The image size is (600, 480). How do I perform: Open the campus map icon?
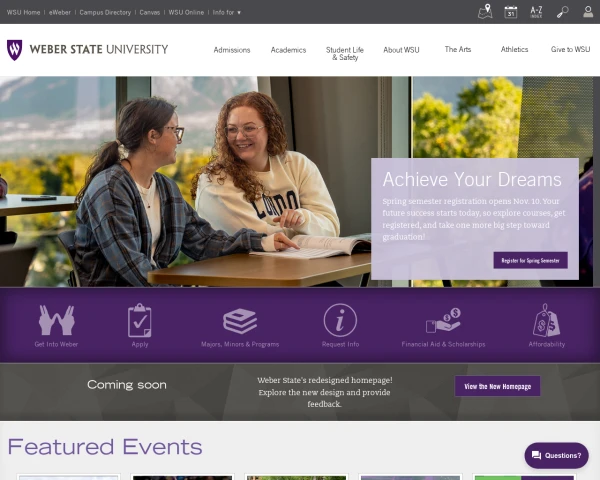pos(485,11)
